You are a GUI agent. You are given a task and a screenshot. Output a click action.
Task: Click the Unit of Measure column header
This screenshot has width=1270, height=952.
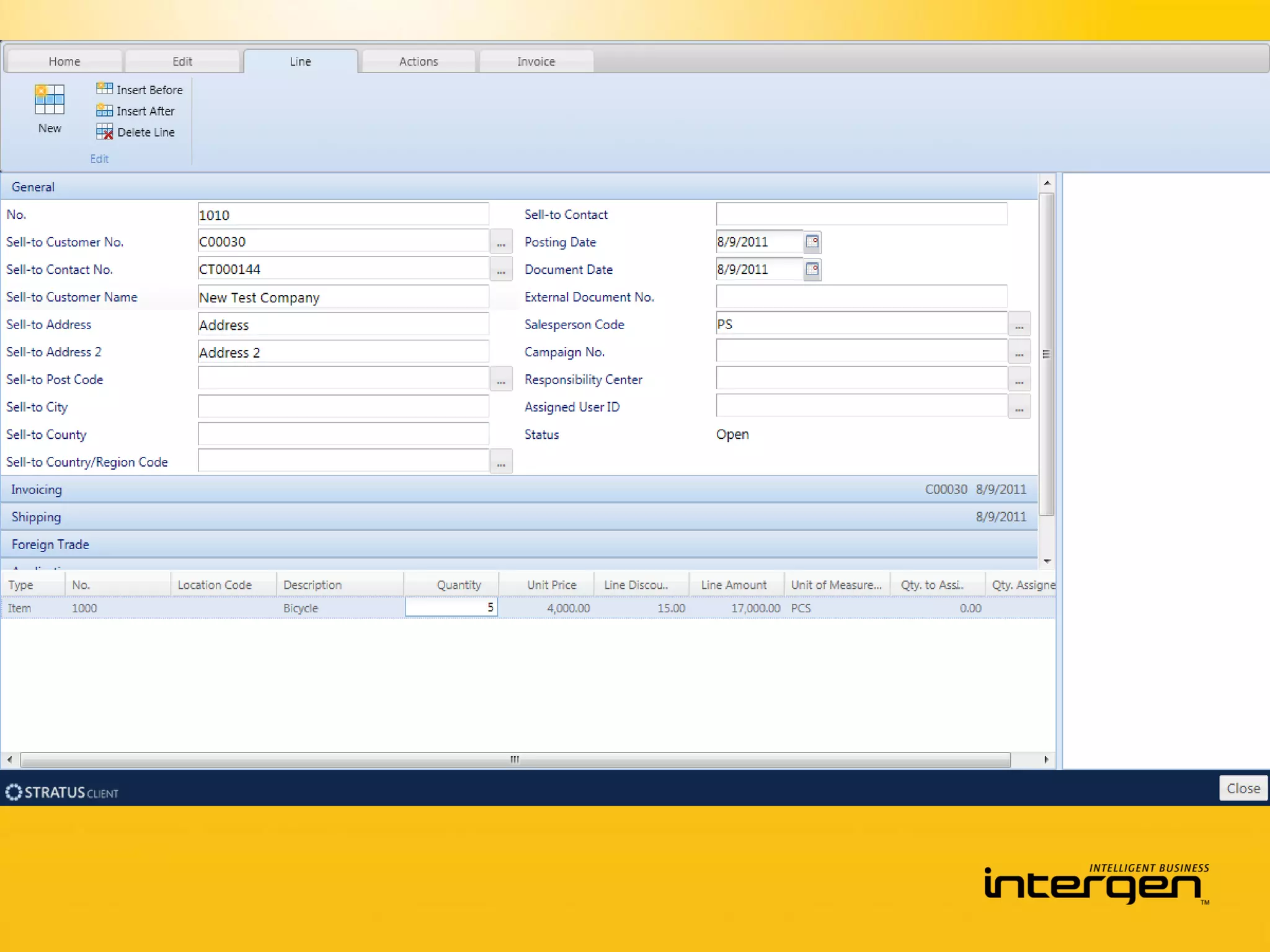tap(837, 584)
